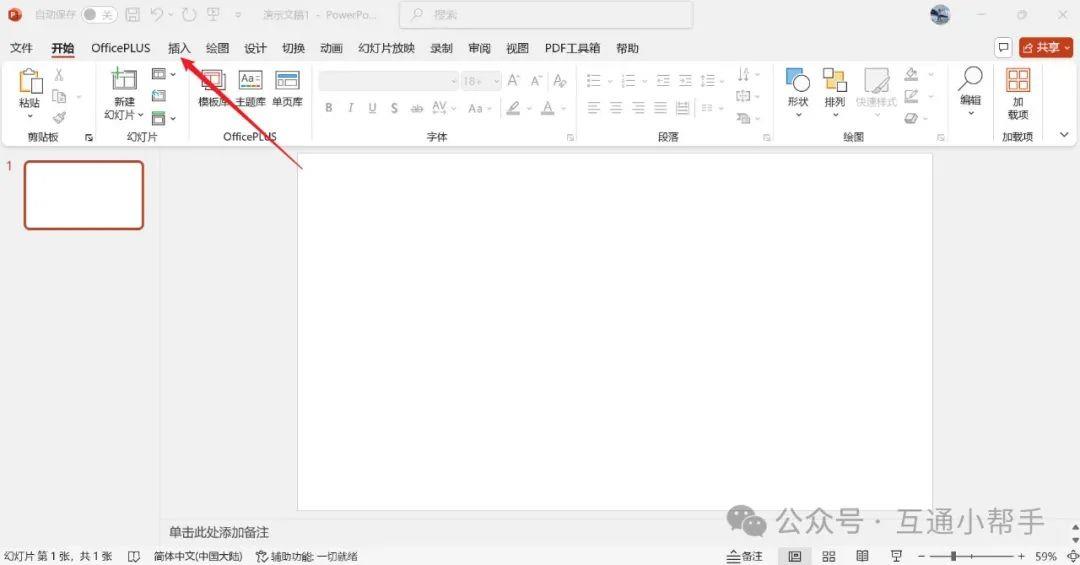Start slideshow from status bar icon
1080x565 pixels.
point(896,556)
